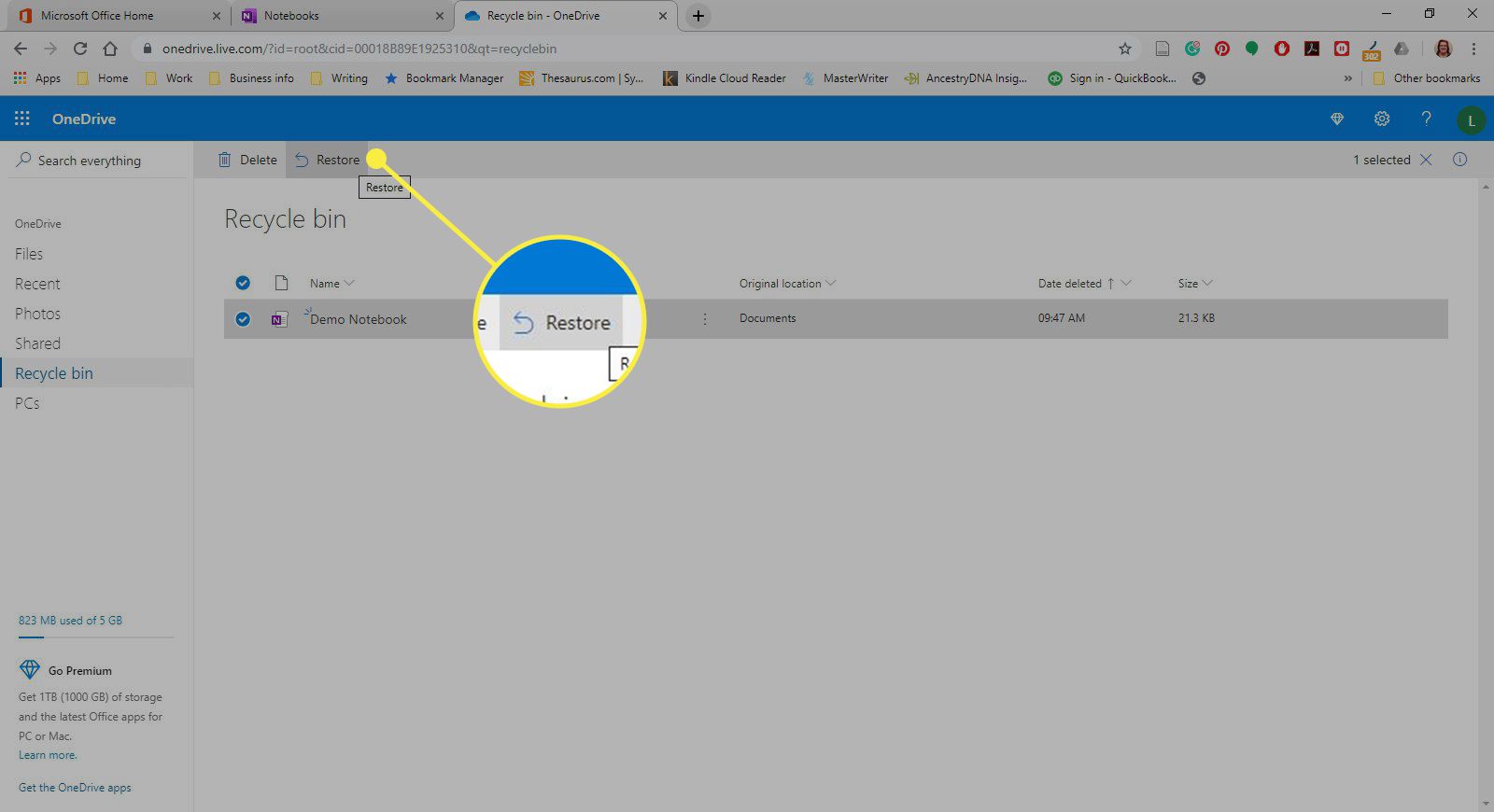Open the Demo Notebook item name
Viewport: 1494px width, 812px height.
[x=359, y=319]
